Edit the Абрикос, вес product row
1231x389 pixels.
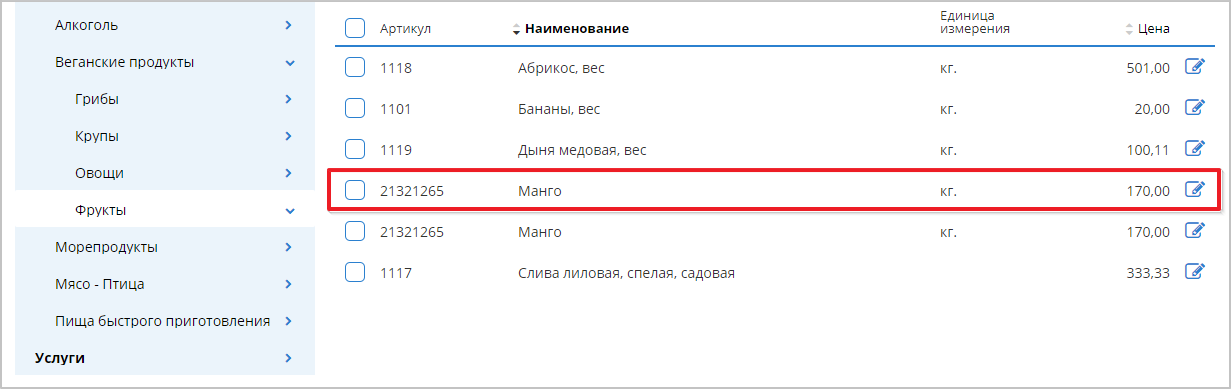pyautogui.click(x=1194, y=67)
